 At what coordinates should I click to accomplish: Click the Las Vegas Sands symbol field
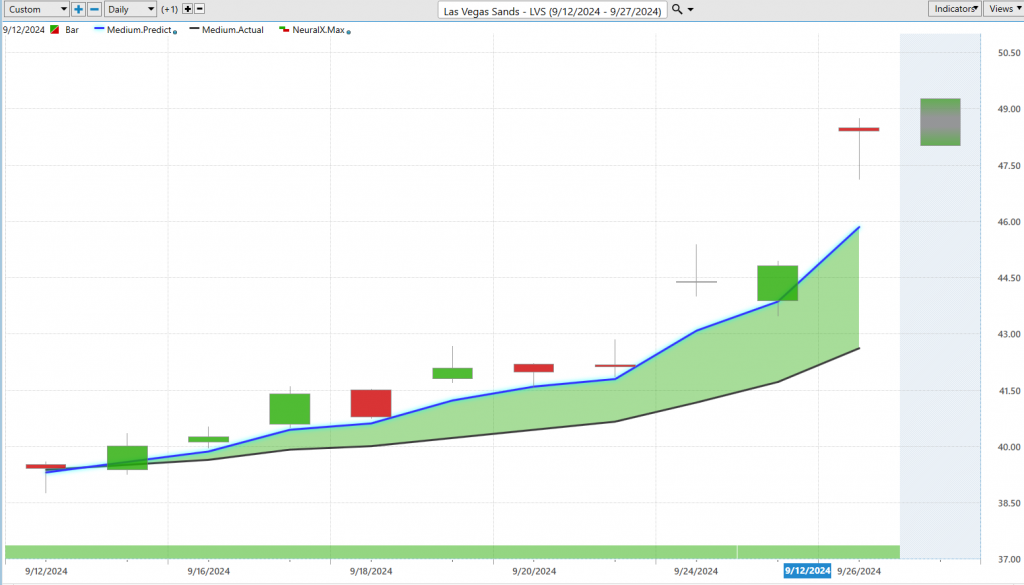[552, 9]
